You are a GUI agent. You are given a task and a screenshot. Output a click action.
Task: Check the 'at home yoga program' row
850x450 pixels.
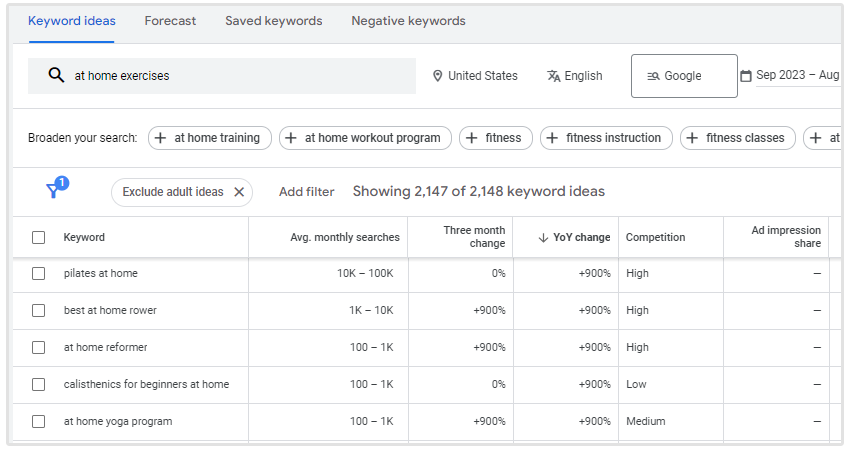[39, 421]
